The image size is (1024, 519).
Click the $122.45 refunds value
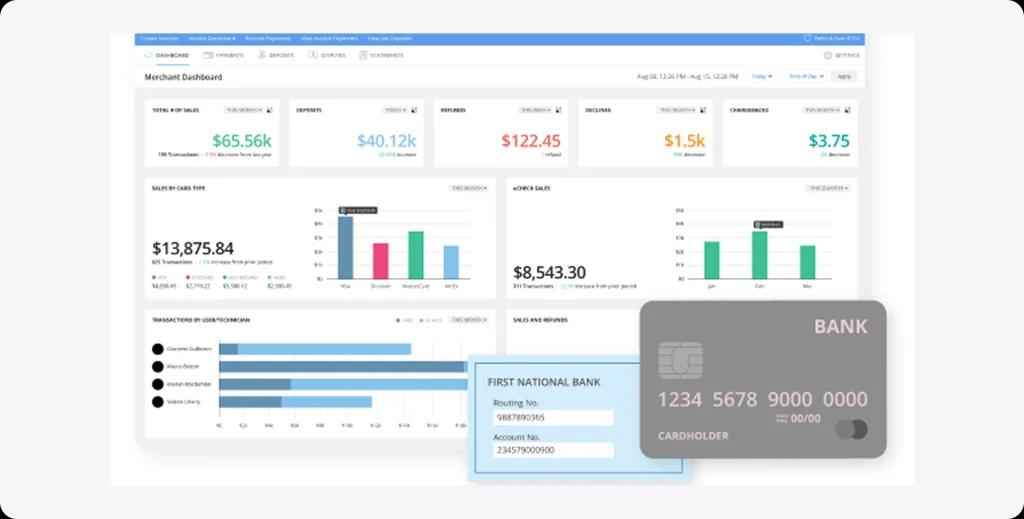click(x=531, y=140)
